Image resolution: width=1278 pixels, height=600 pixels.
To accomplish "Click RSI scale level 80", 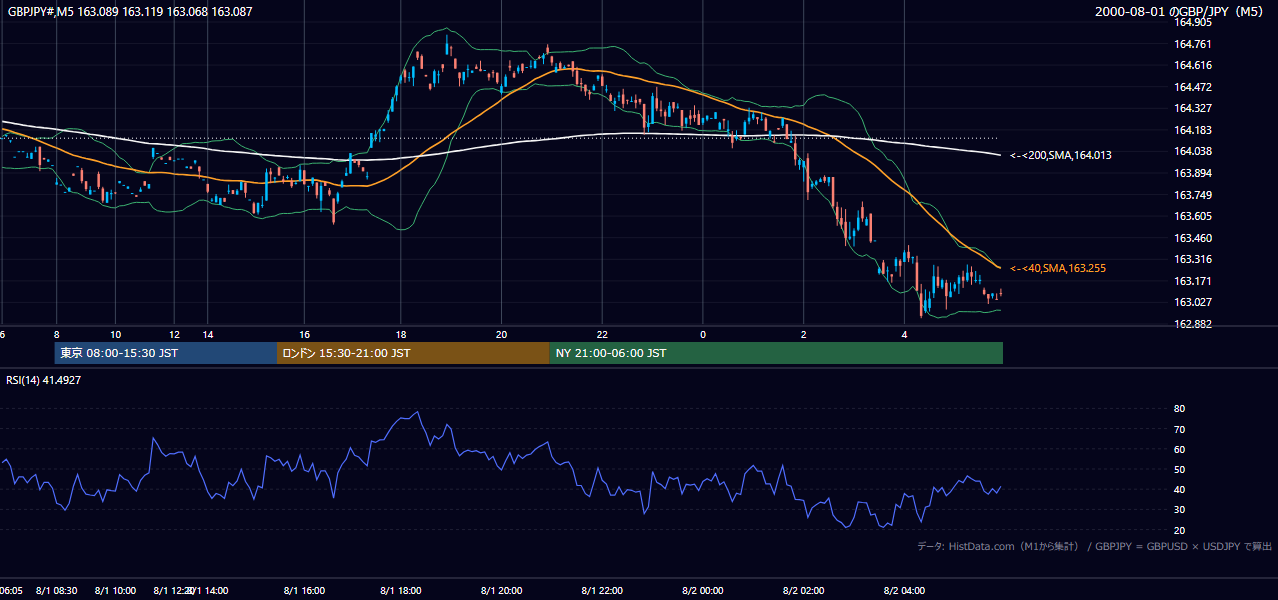I will [x=1180, y=409].
